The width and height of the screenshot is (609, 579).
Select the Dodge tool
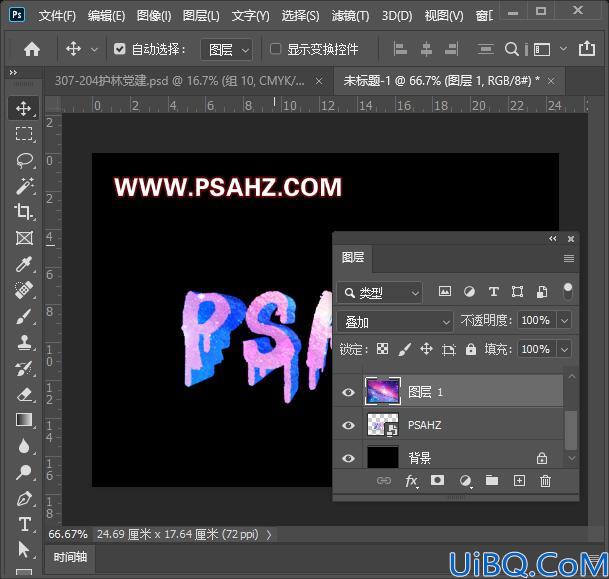tap(24, 472)
